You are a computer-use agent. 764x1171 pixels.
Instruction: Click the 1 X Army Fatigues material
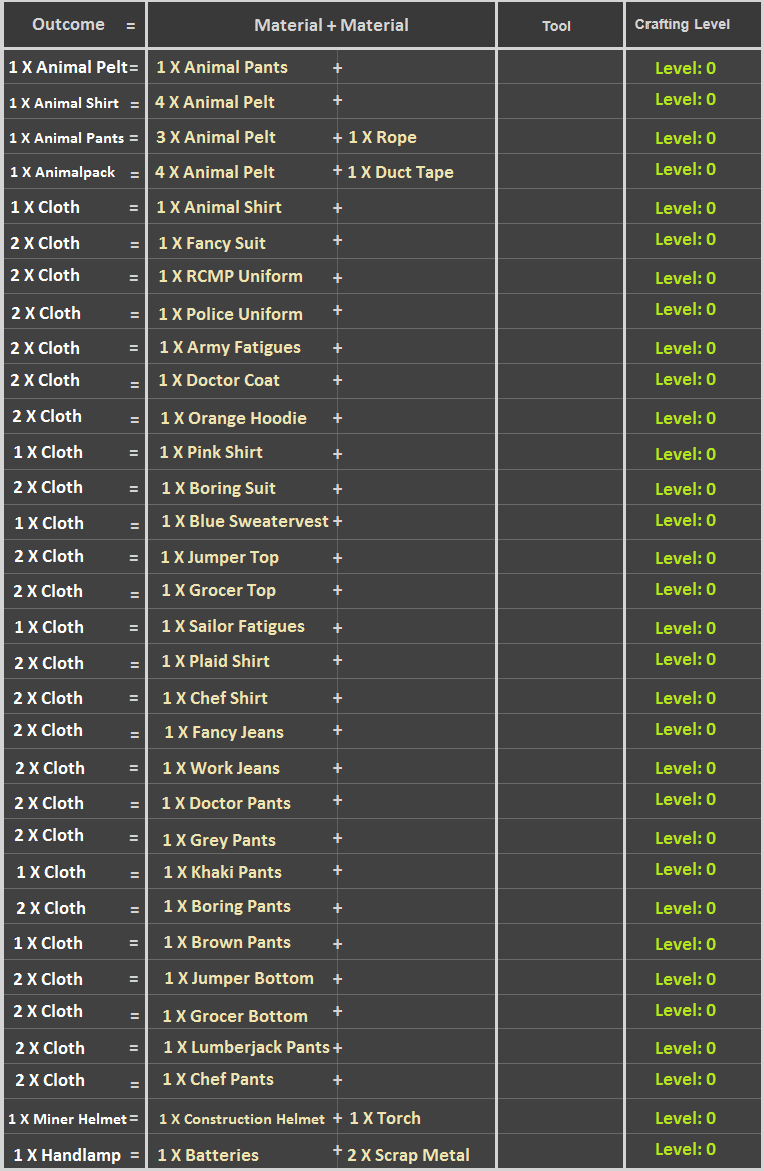[230, 348]
